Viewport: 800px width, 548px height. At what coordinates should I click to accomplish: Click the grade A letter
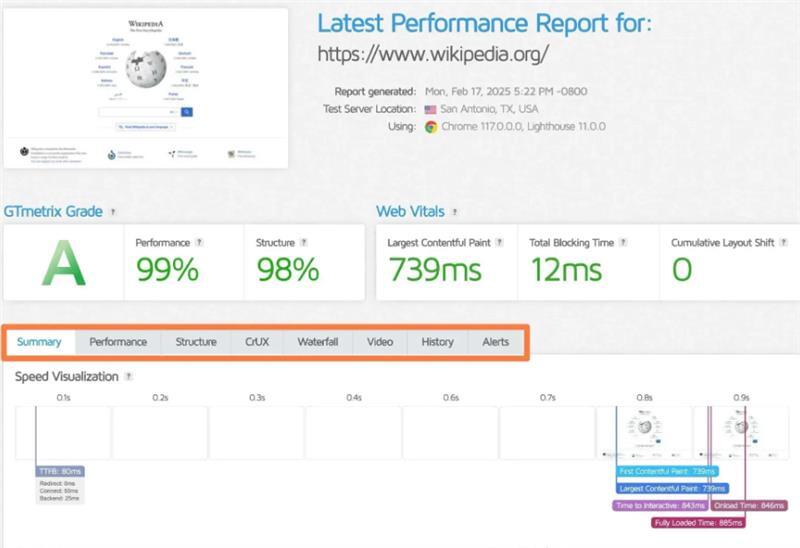(x=64, y=263)
